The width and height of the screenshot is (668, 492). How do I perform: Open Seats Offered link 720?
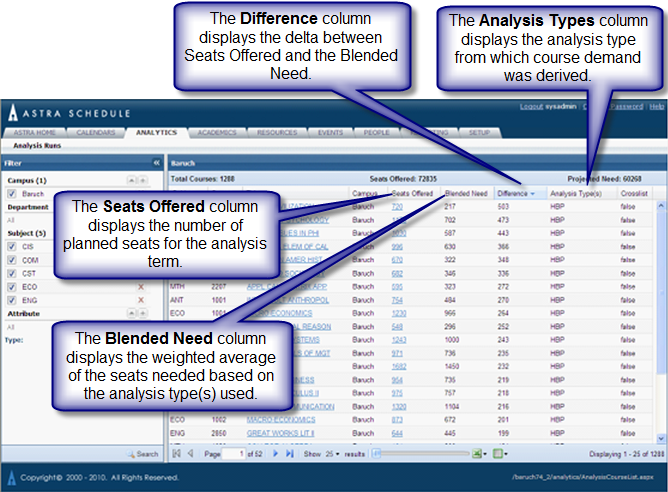point(397,207)
